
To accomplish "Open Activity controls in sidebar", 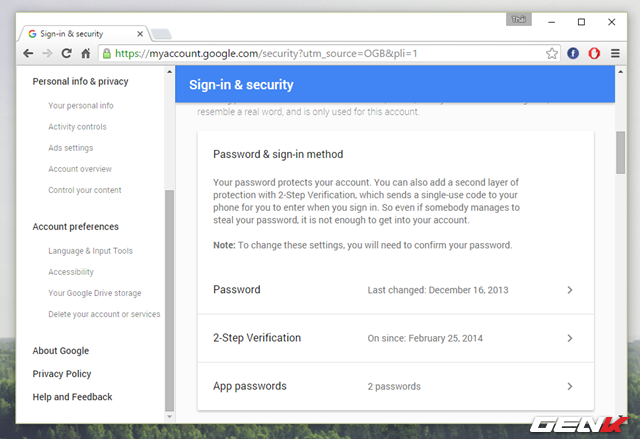I will (77, 127).
